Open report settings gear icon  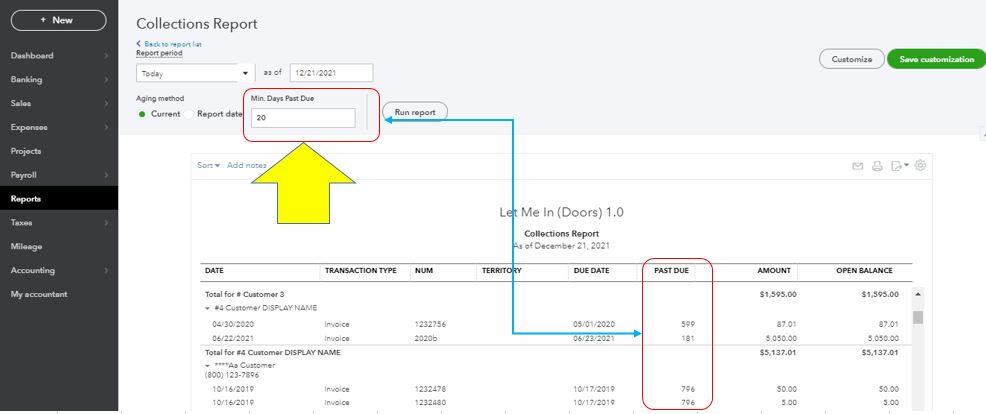coord(920,166)
